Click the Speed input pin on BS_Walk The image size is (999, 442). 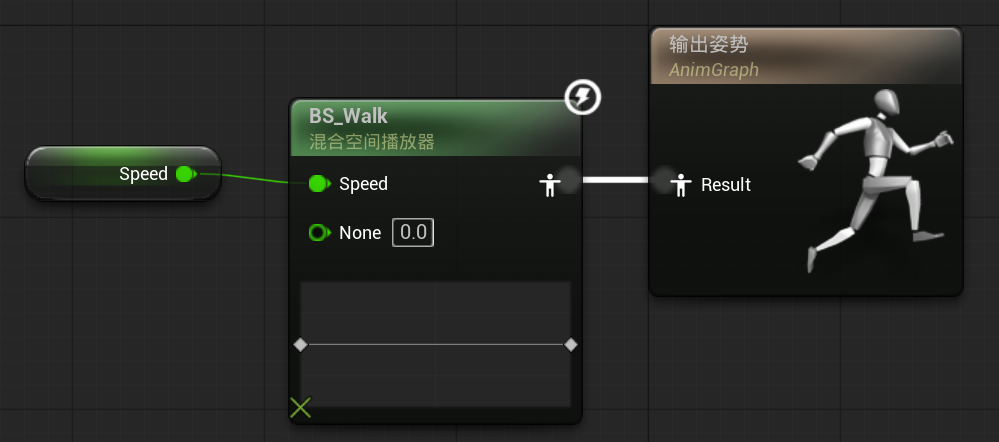319,183
